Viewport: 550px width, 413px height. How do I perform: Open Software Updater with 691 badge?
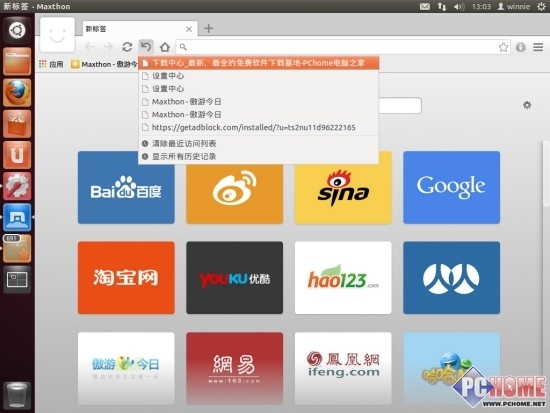pyautogui.click(x=17, y=248)
